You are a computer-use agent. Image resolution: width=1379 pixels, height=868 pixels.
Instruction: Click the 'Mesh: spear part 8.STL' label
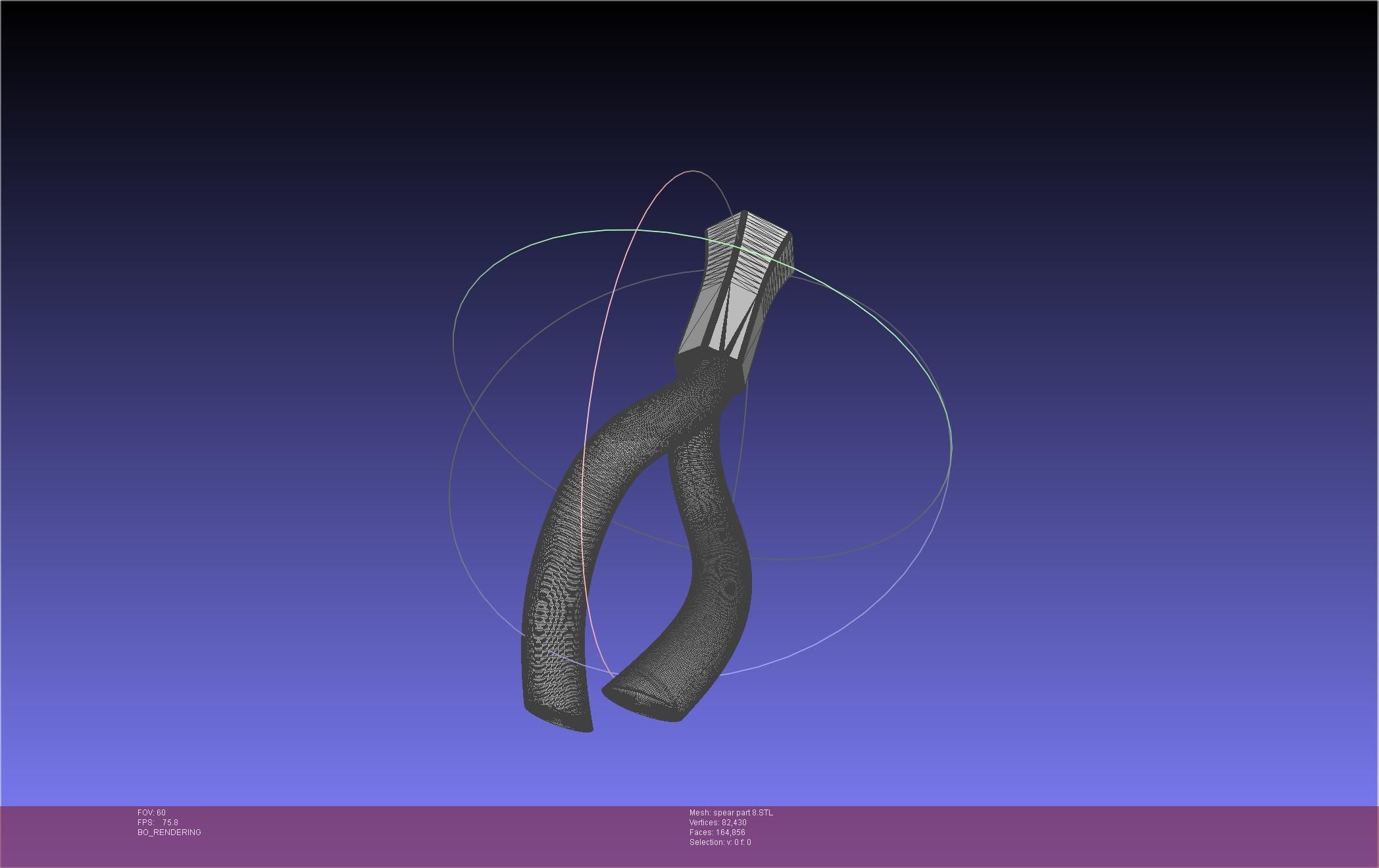731,813
